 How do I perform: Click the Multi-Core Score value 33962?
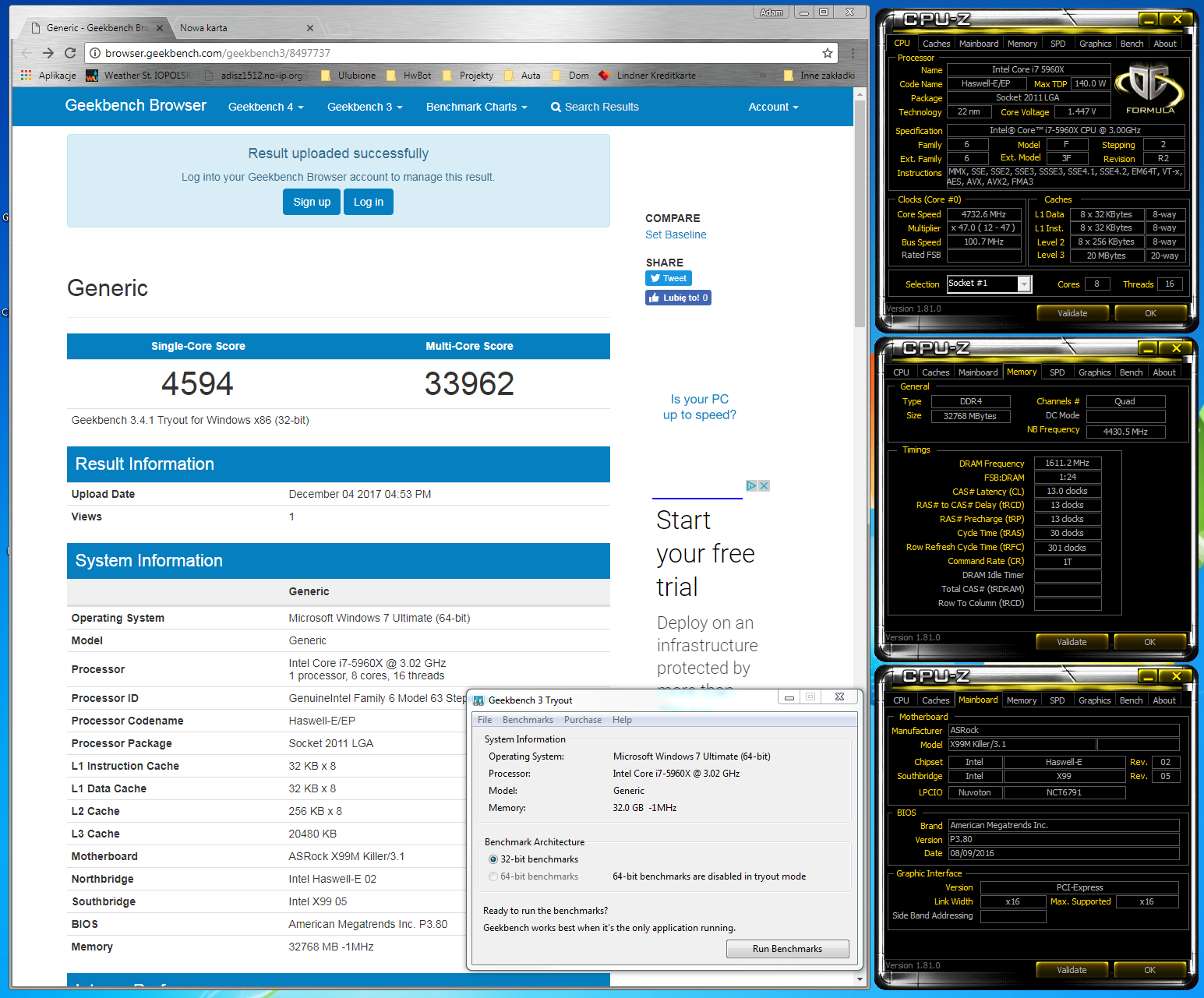(x=469, y=383)
